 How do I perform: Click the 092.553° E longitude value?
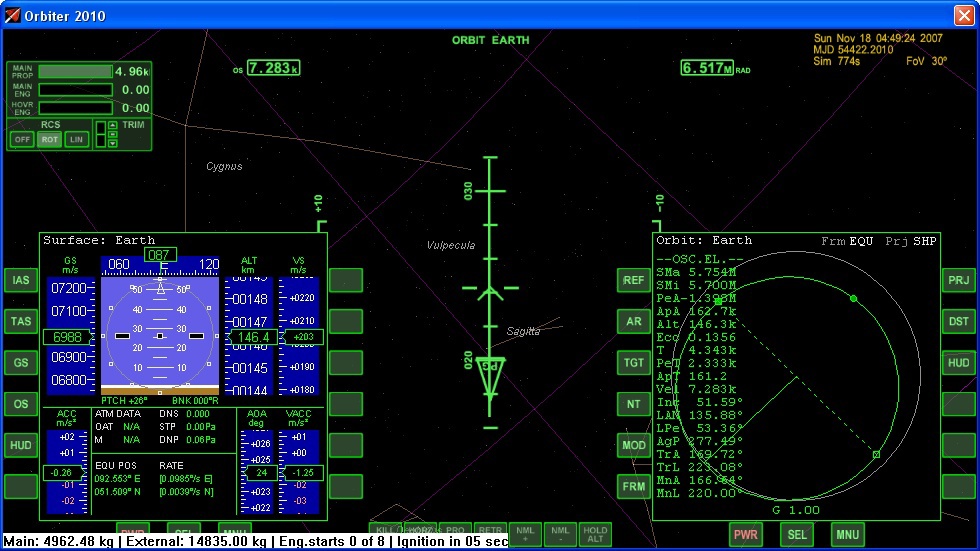tap(118, 479)
